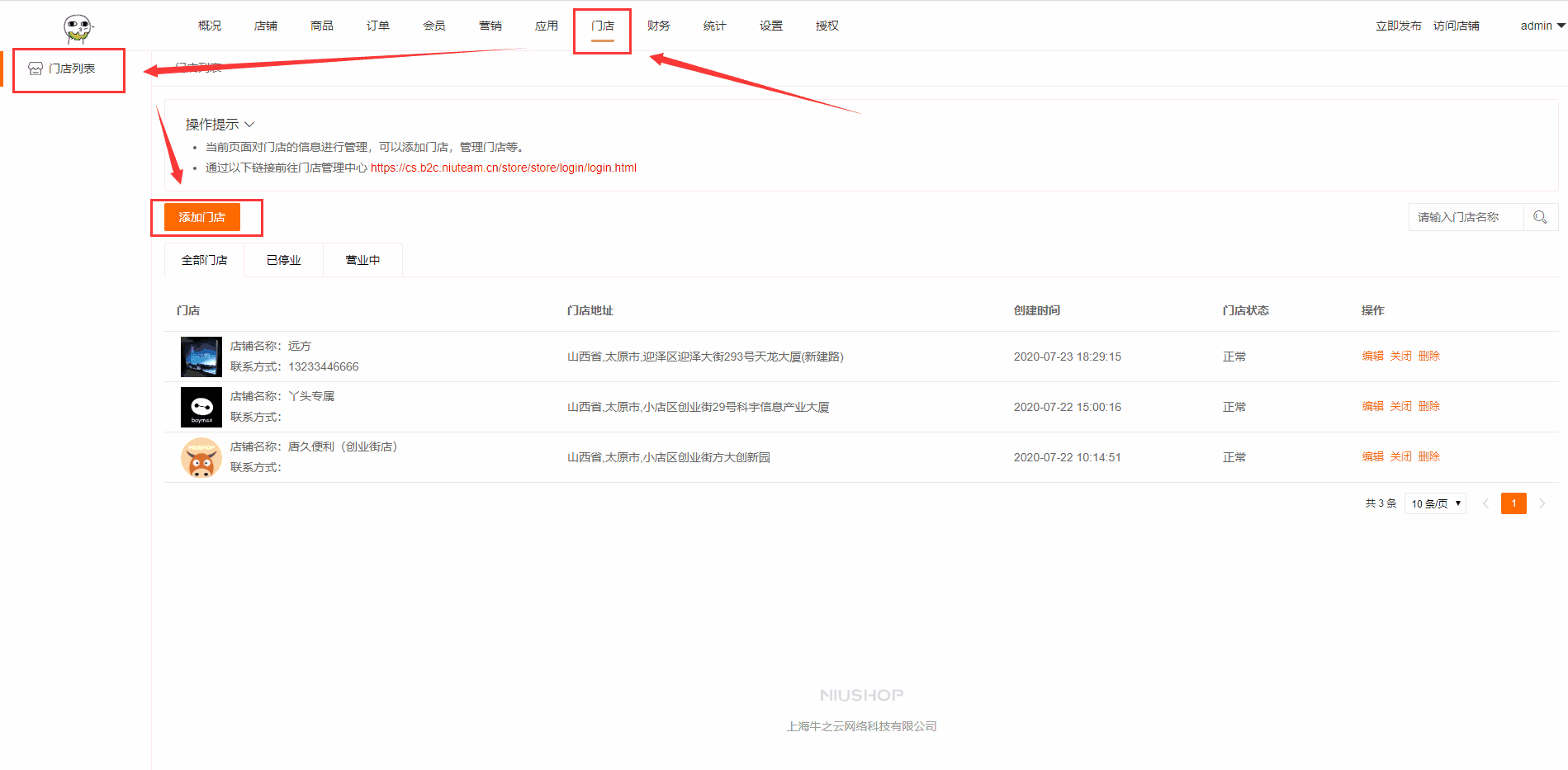
Task: Click the store icon beside 门店列表
Action: [x=36, y=68]
